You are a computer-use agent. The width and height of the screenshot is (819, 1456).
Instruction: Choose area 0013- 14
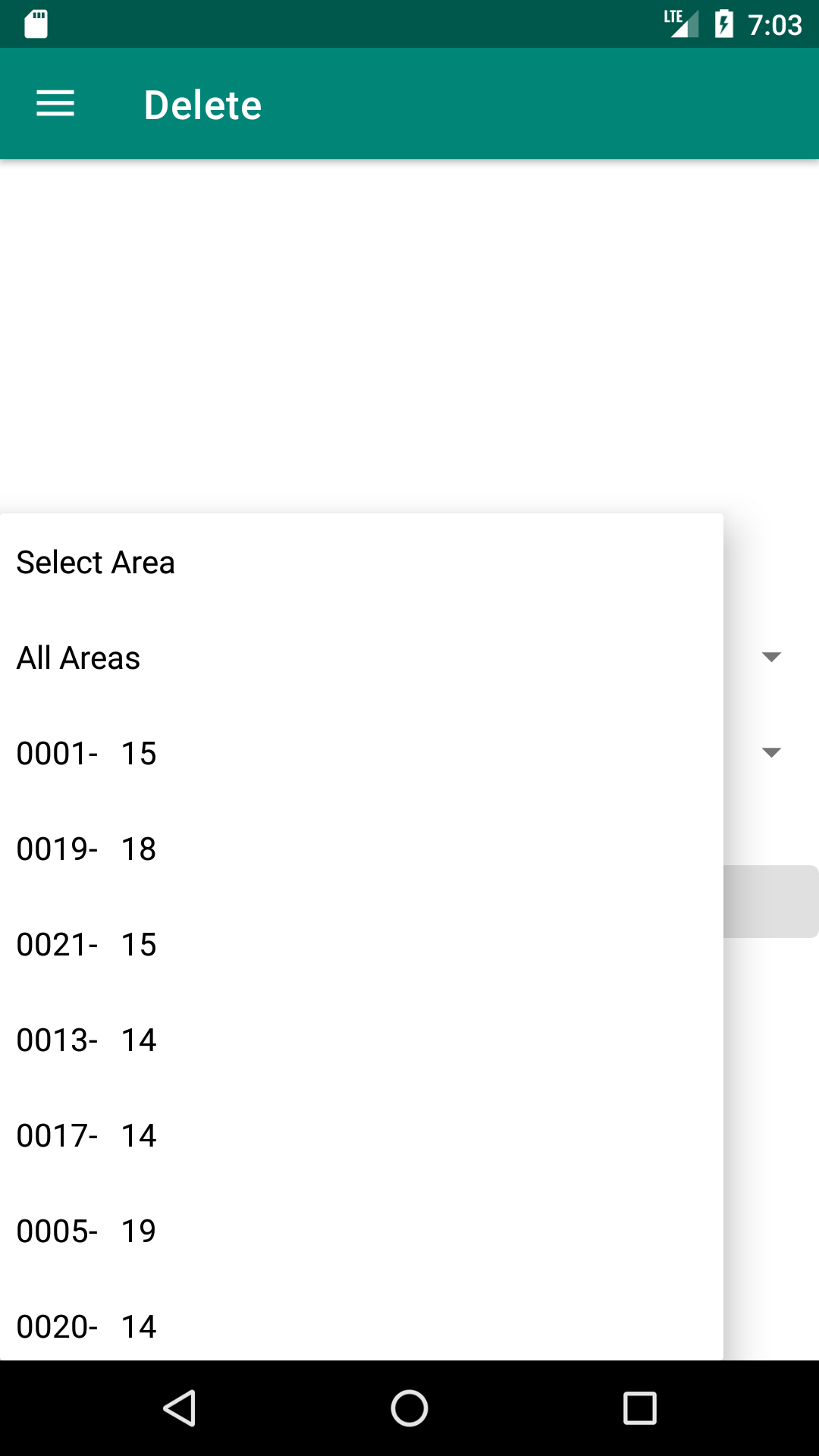coord(361,1040)
